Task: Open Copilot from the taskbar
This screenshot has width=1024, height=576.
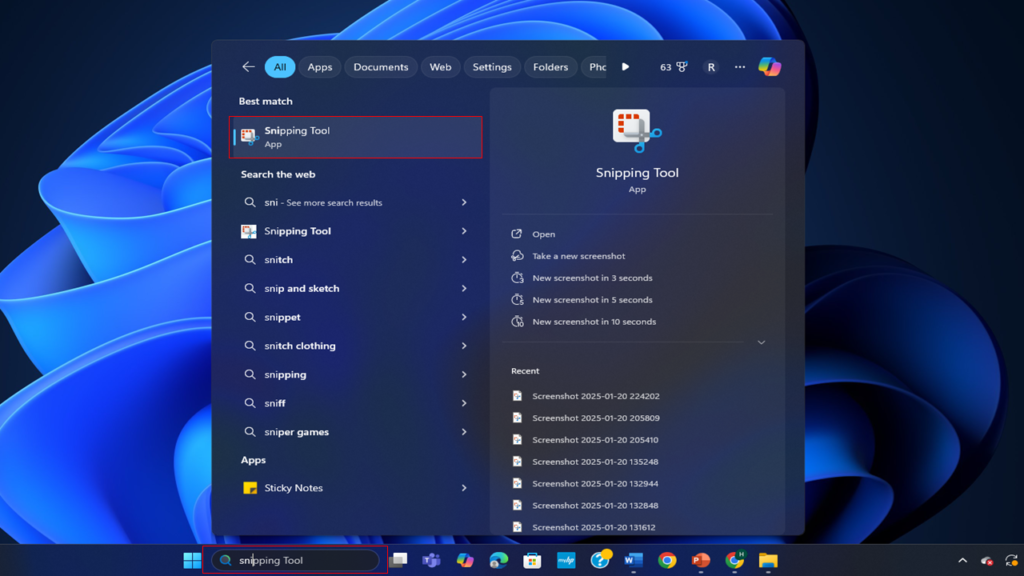Action: pos(465,560)
